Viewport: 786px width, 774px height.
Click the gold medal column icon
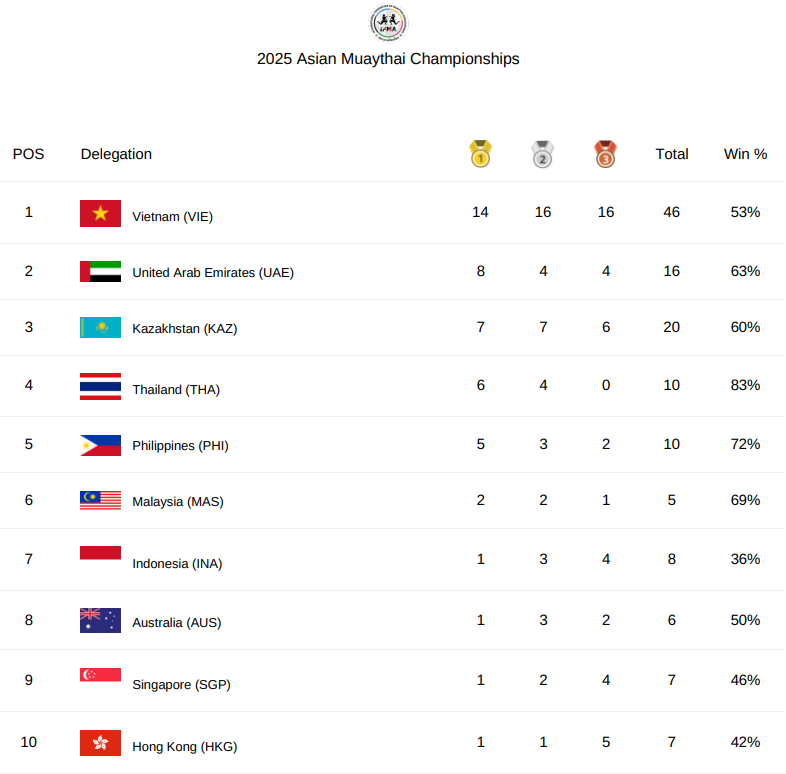pos(480,154)
